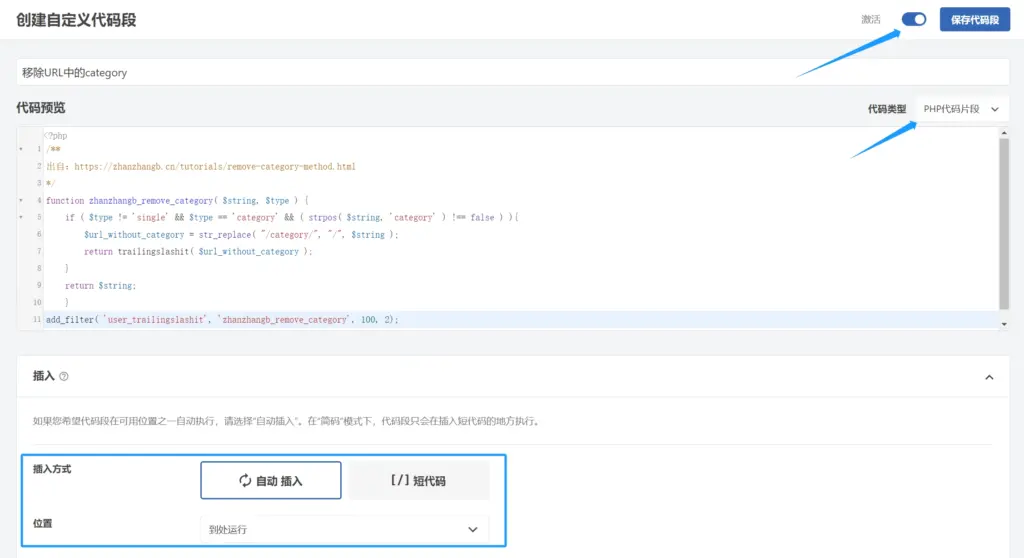Click the add_filter code on line 11
The image size is (1024, 558).
pyautogui.click(x=222, y=320)
